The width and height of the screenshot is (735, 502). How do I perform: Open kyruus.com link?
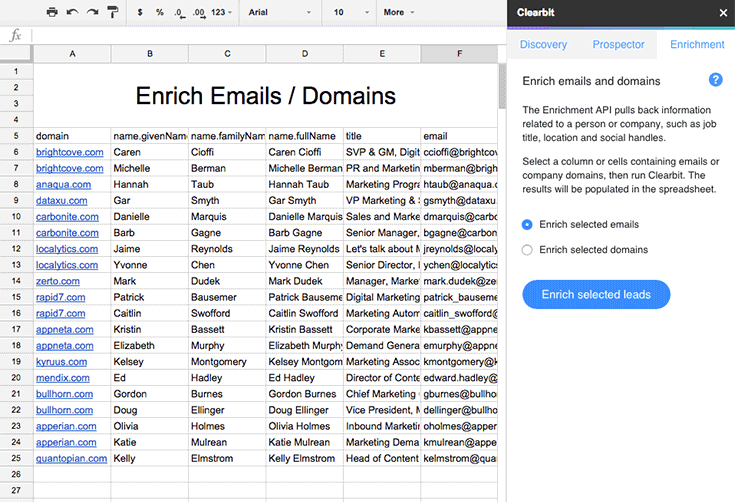pyautogui.click(x=61, y=362)
